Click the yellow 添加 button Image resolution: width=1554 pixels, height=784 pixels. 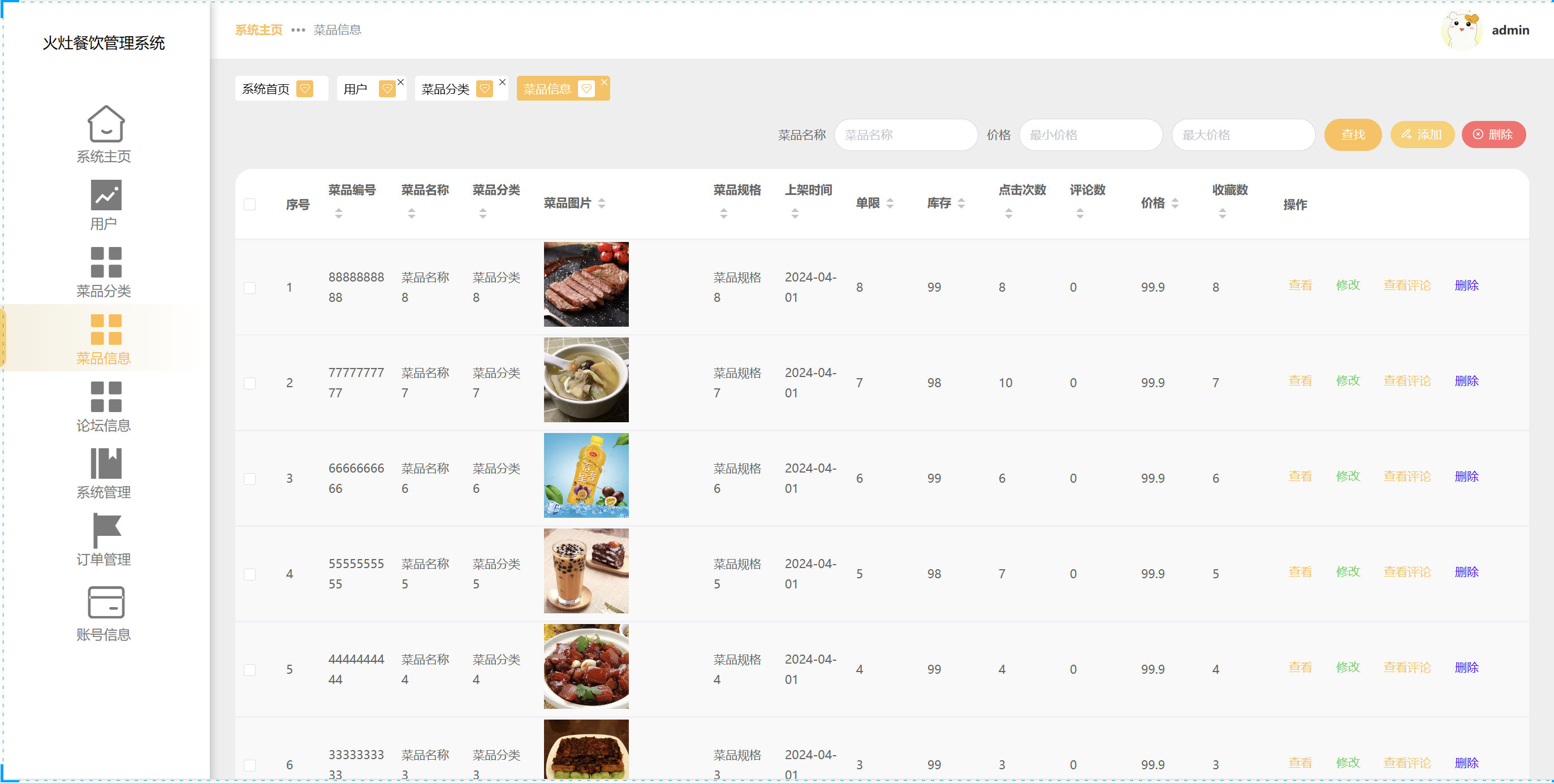[x=1421, y=135]
